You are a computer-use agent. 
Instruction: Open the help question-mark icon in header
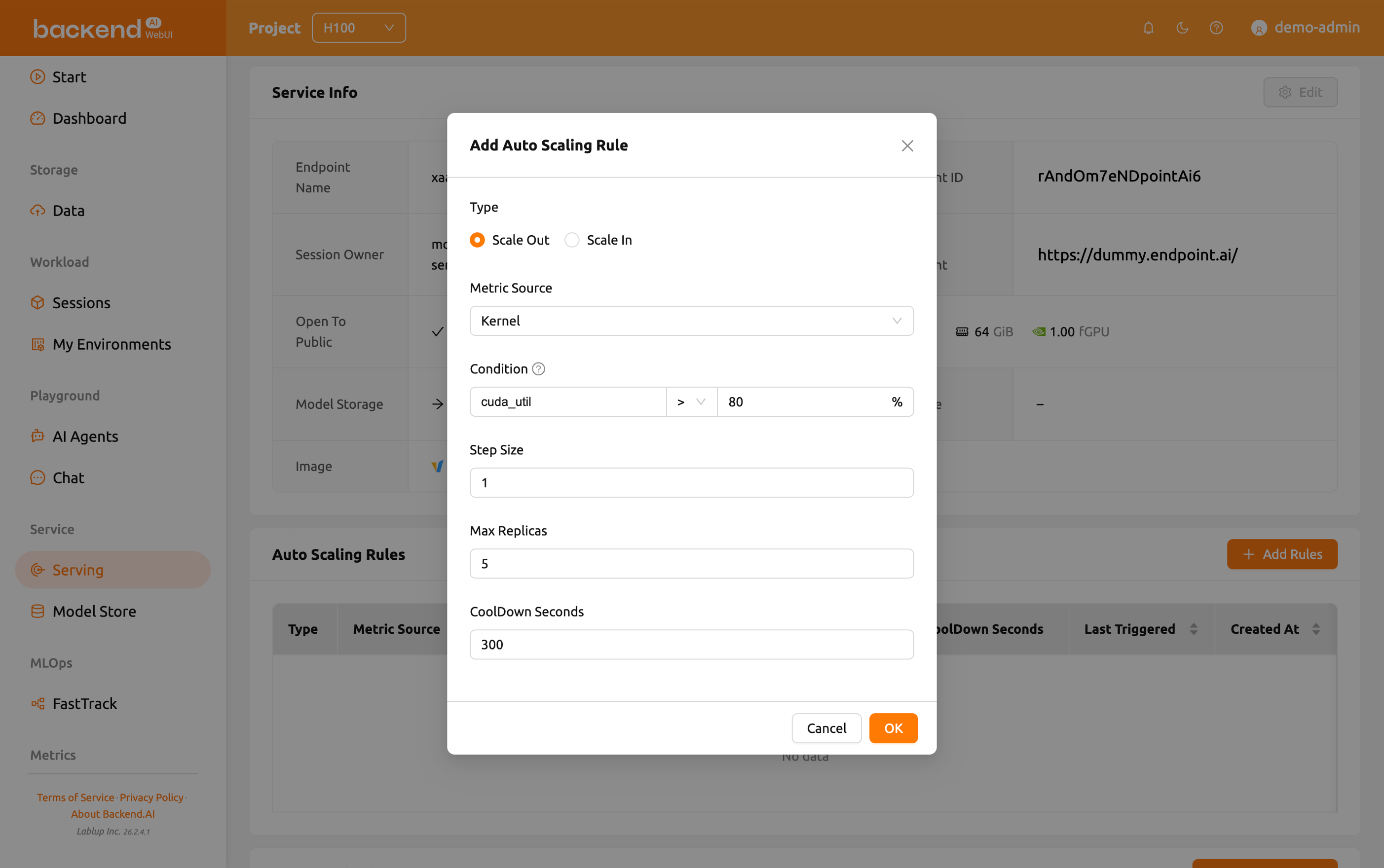coord(1216,28)
